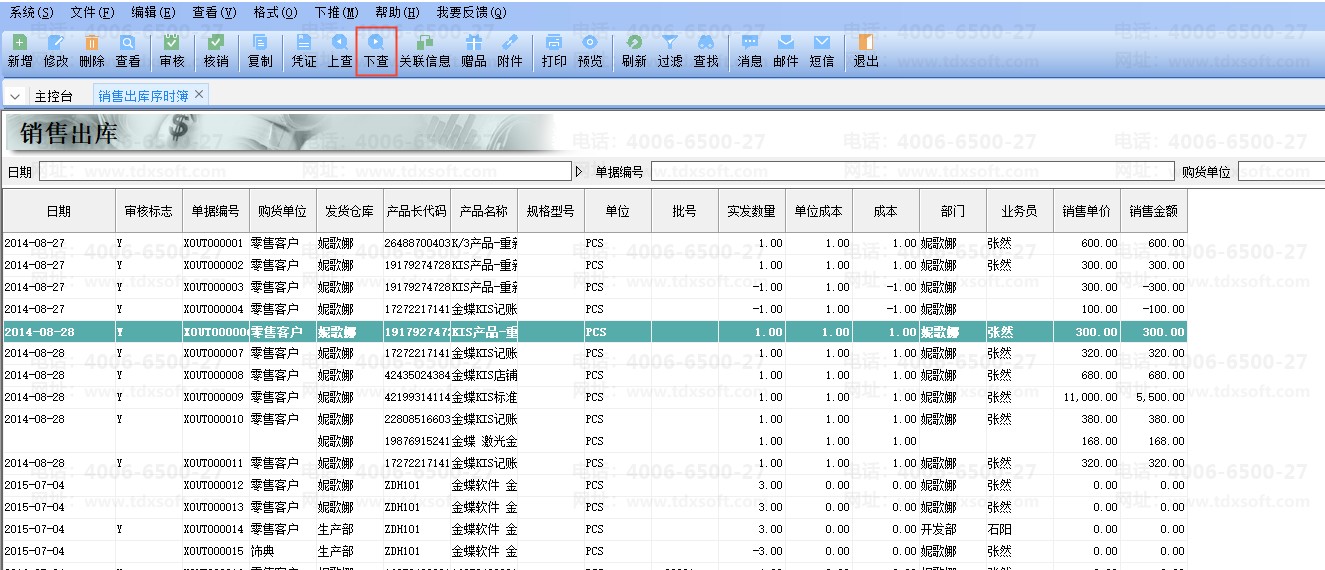The image size is (1325, 570).
Task: Sort by the 销售金额 column header
Action: [x=1153, y=211]
